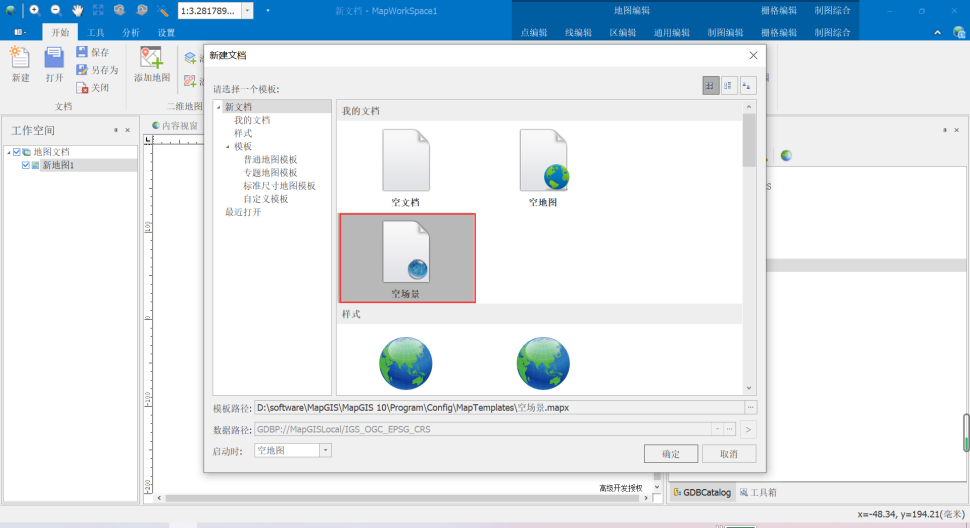
Task: Click the 取消 button
Action: pyautogui.click(x=729, y=454)
